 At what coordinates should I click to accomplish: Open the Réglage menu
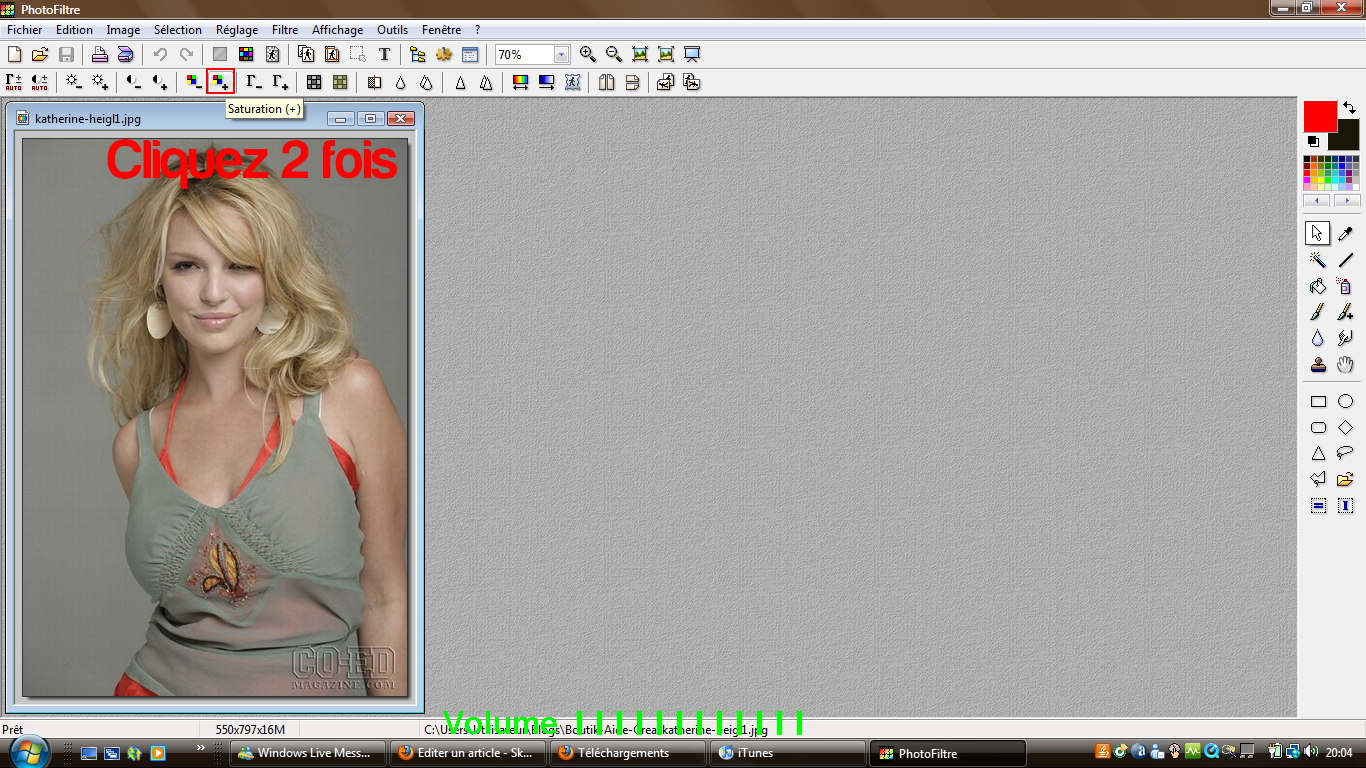click(x=237, y=30)
